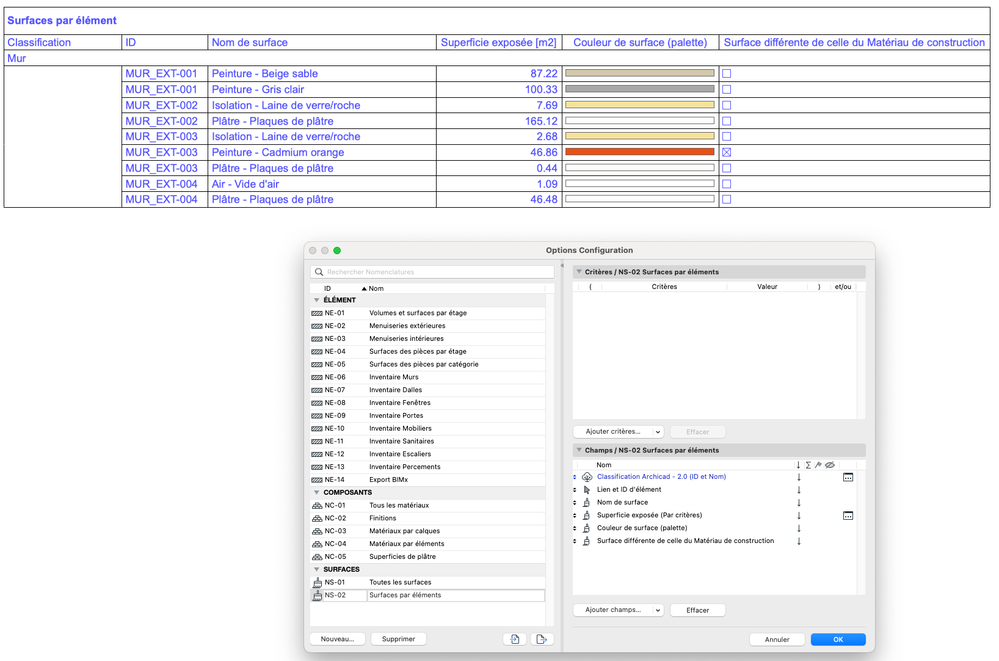999x661 pixels.
Task: Open the Ajouter critères dropdown
Action: (x=619, y=432)
